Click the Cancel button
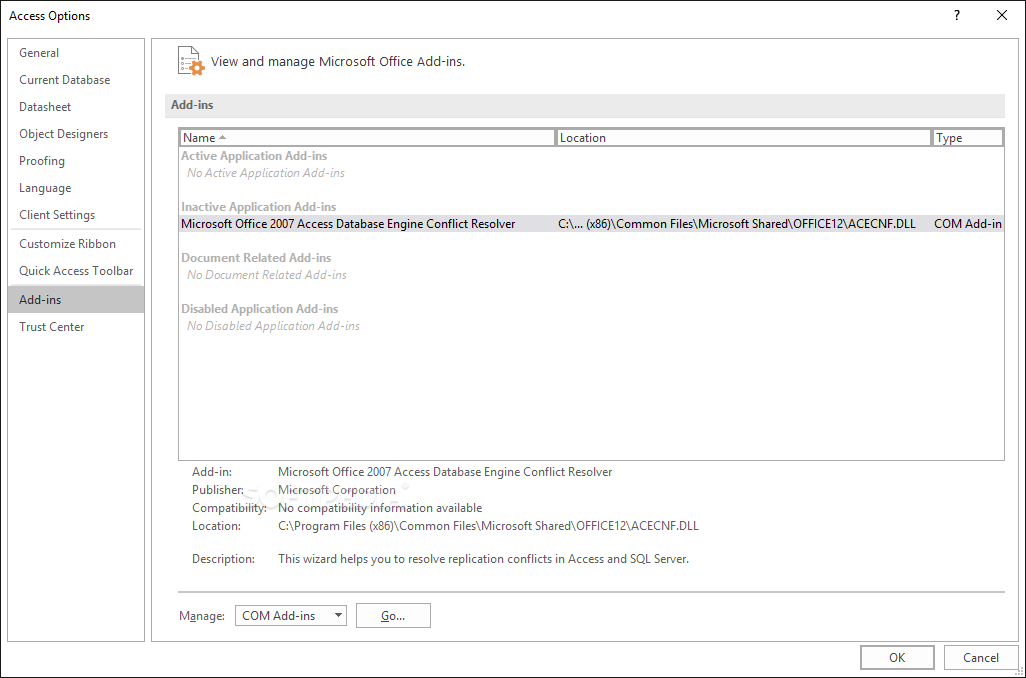This screenshot has height=678, width=1026. pos(981,658)
